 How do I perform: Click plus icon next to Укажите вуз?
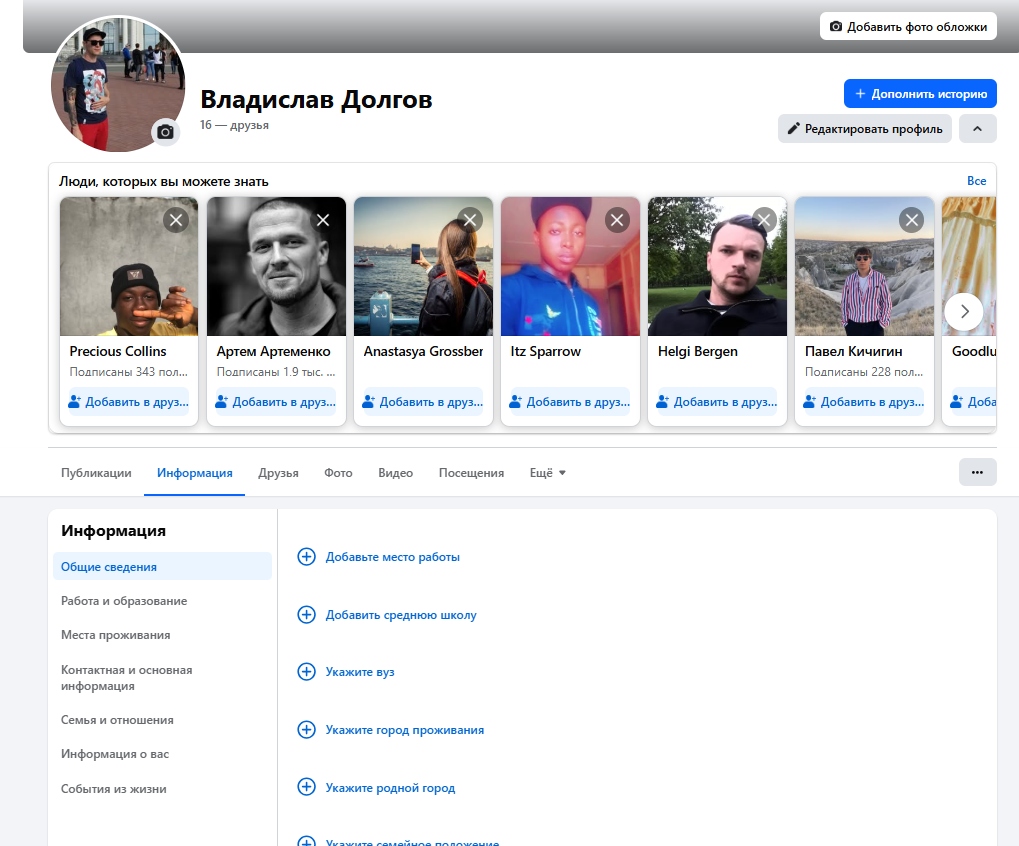(x=307, y=672)
